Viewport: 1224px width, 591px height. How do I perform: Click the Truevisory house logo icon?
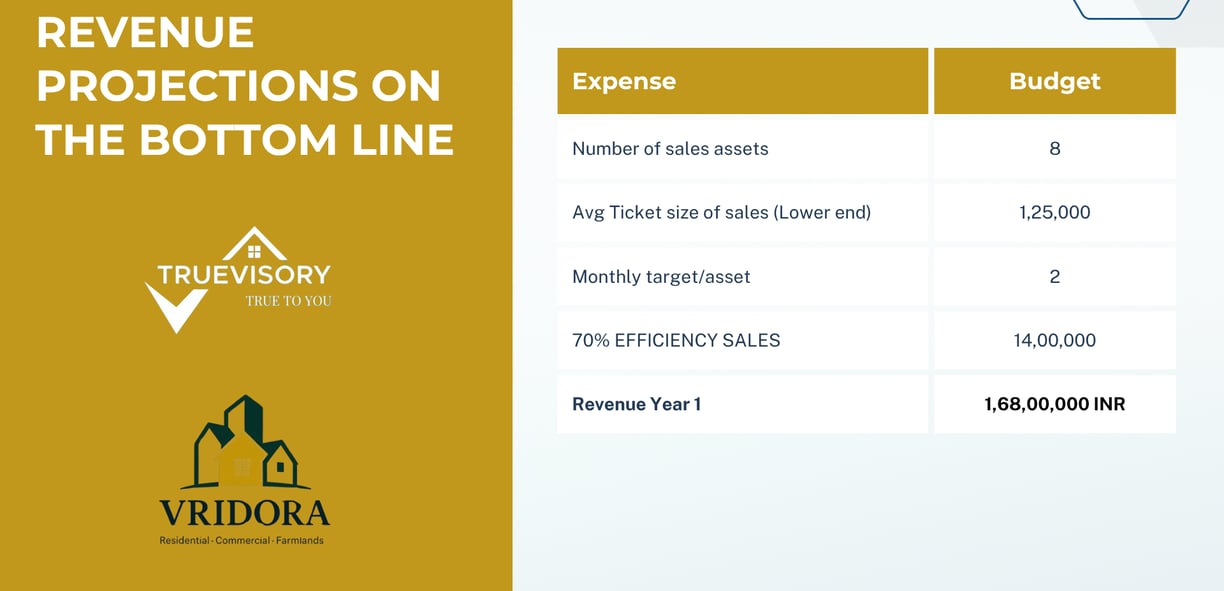[254, 243]
